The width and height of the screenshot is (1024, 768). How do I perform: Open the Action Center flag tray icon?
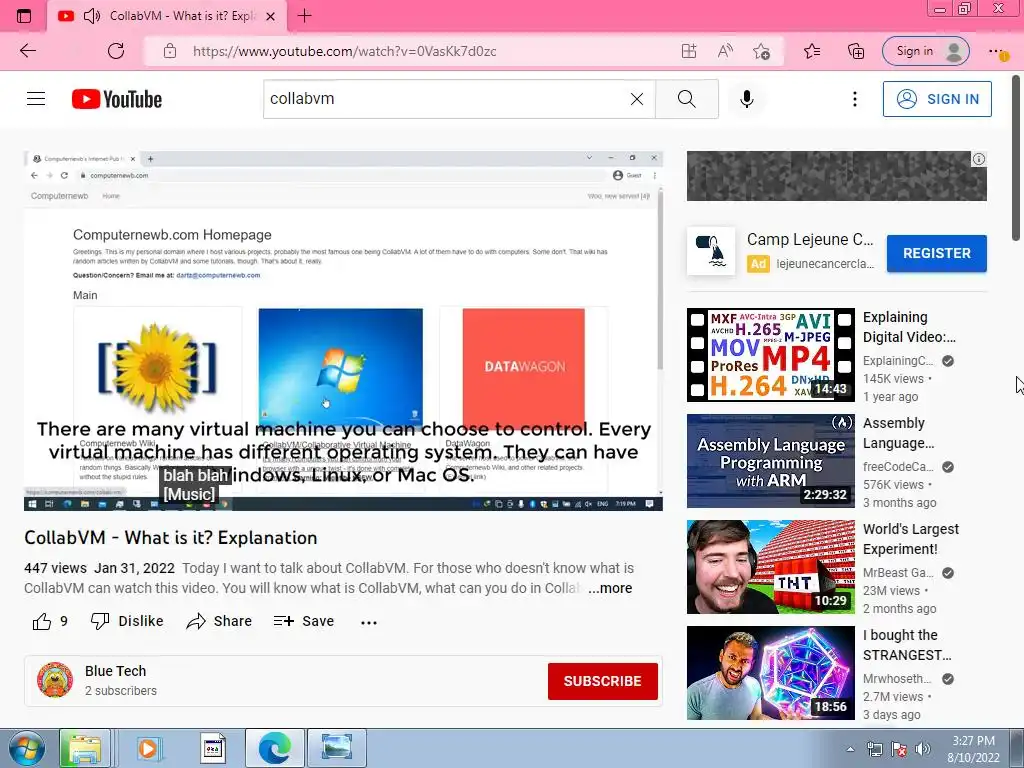point(899,749)
